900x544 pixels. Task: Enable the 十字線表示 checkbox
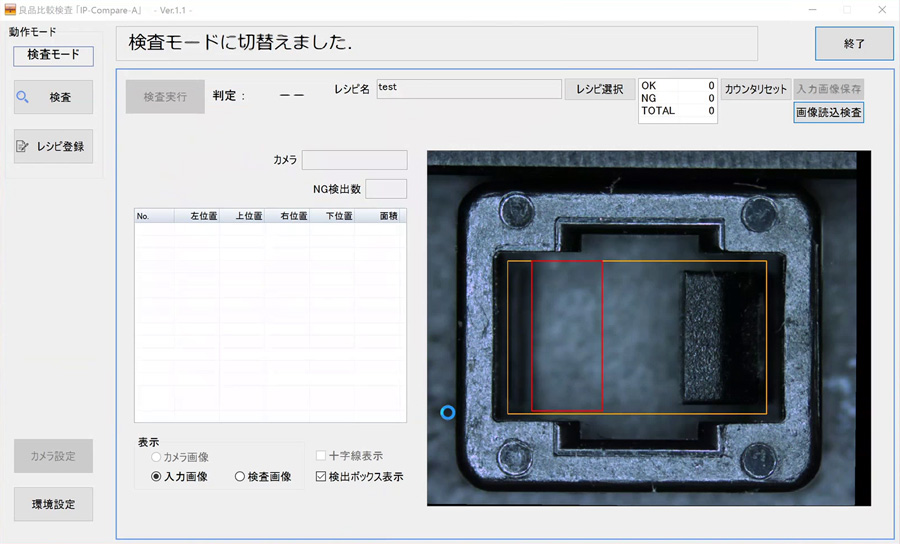coord(321,455)
